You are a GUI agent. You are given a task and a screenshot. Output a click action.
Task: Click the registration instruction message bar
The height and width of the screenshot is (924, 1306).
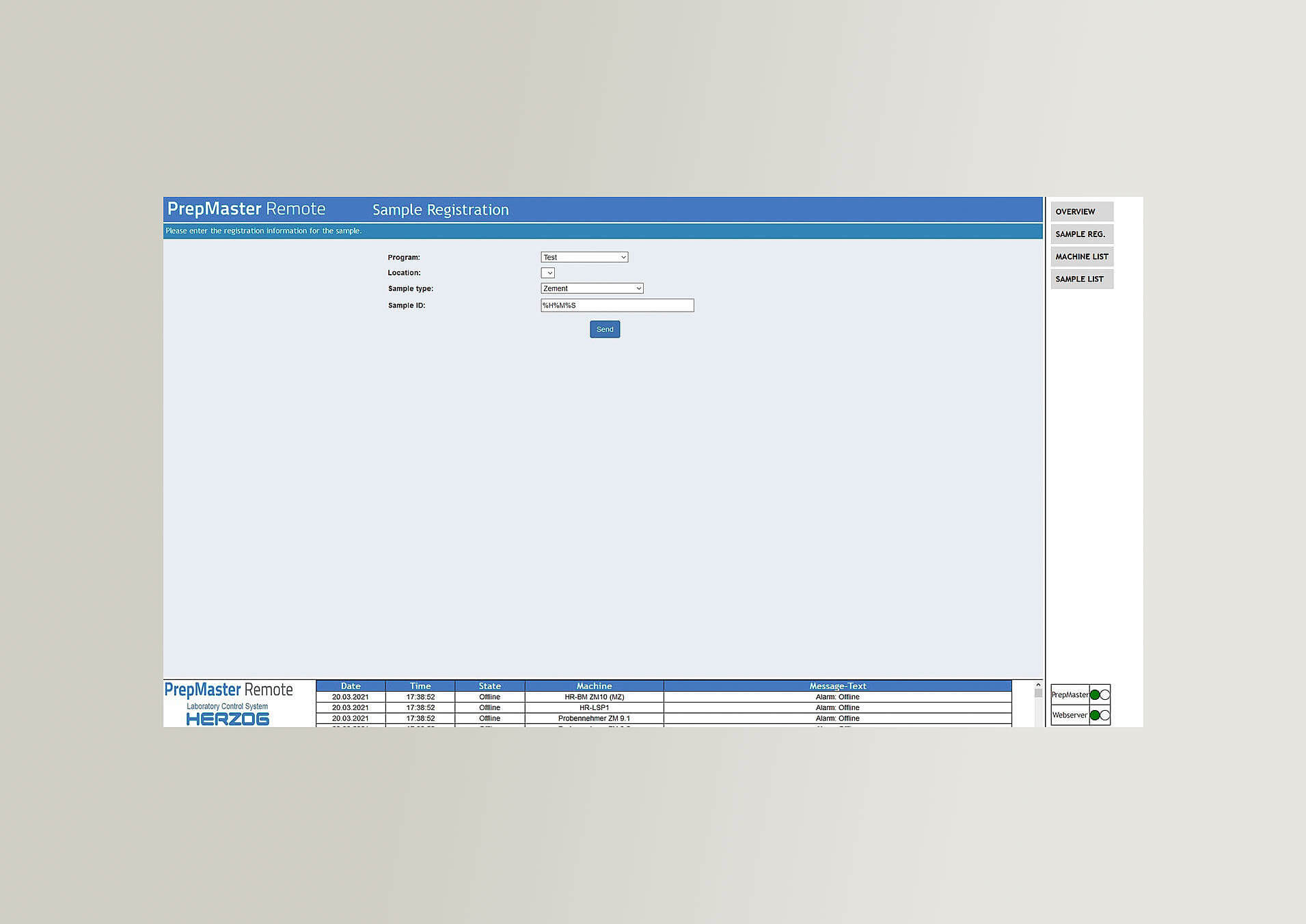tap(603, 231)
